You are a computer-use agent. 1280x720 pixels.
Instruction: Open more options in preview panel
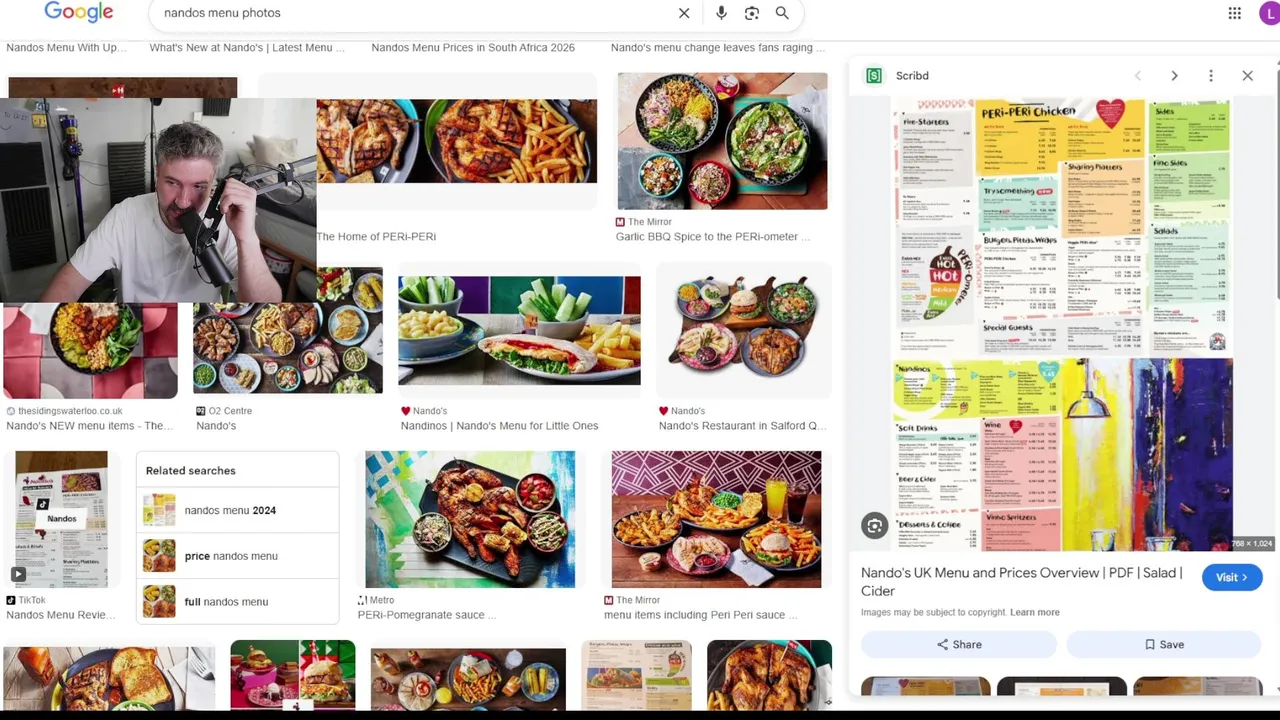point(1211,76)
